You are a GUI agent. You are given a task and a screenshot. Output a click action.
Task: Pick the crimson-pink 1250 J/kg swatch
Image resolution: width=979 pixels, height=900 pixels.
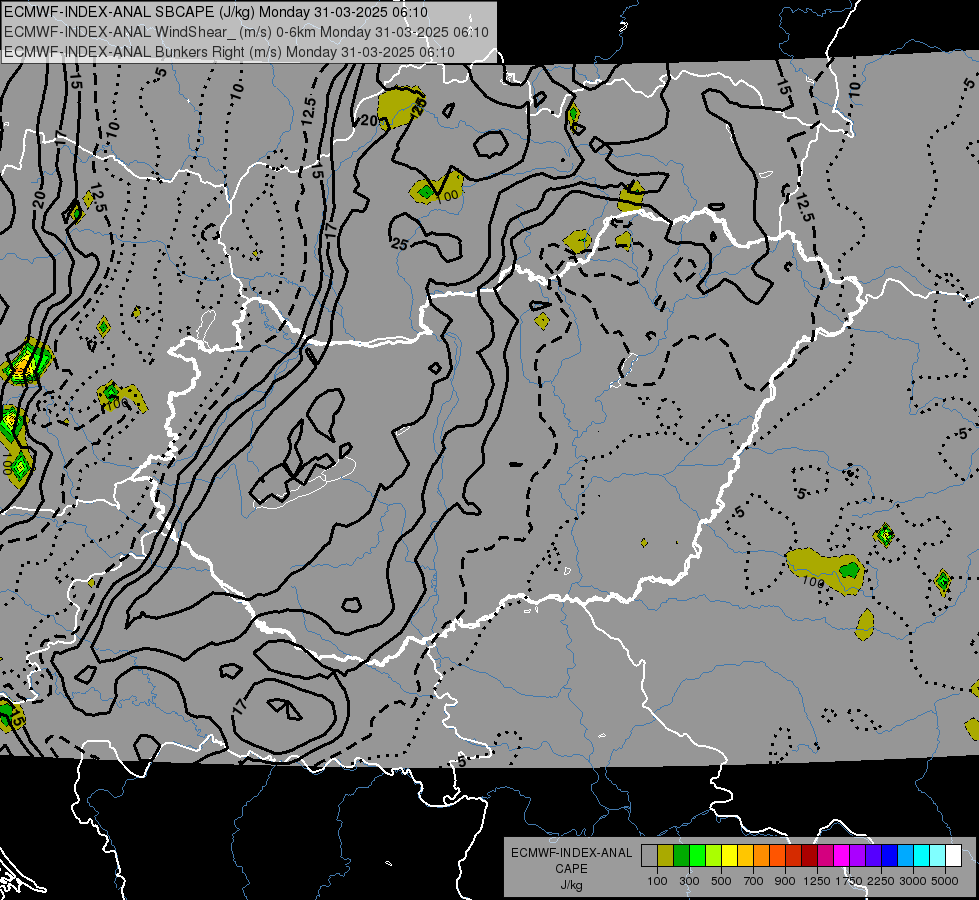tap(825, 855)
